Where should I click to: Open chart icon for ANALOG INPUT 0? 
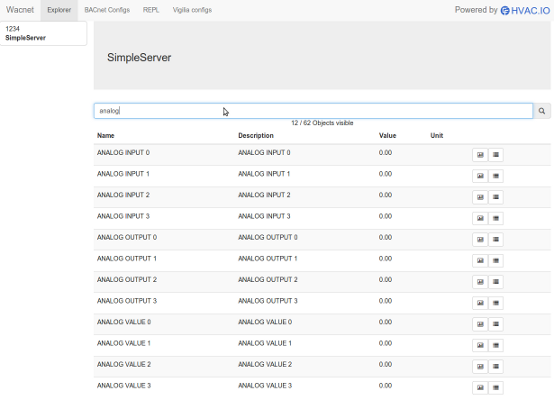click(x=480, y=155)
